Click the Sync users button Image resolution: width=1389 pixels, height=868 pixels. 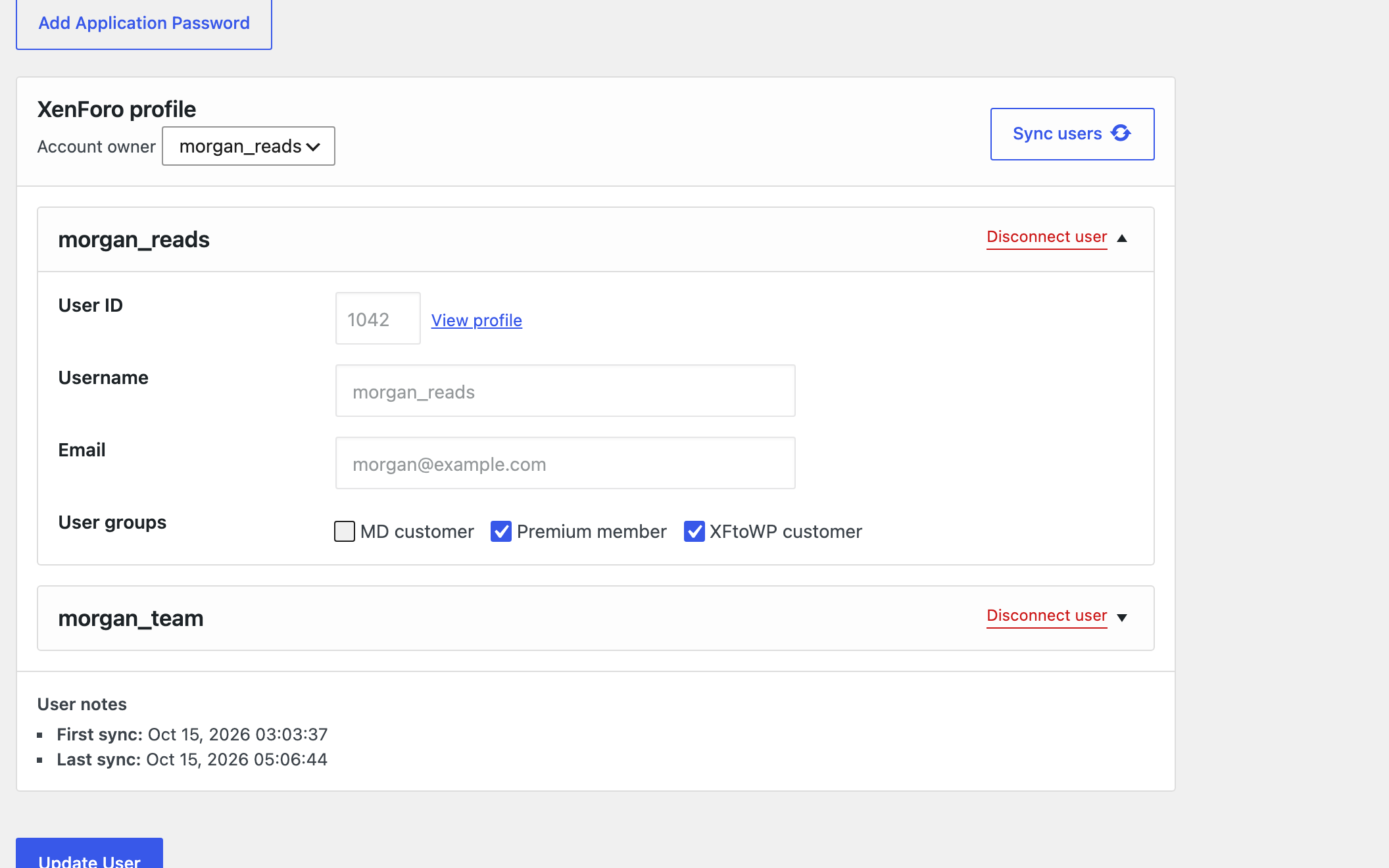point(1072,134)
